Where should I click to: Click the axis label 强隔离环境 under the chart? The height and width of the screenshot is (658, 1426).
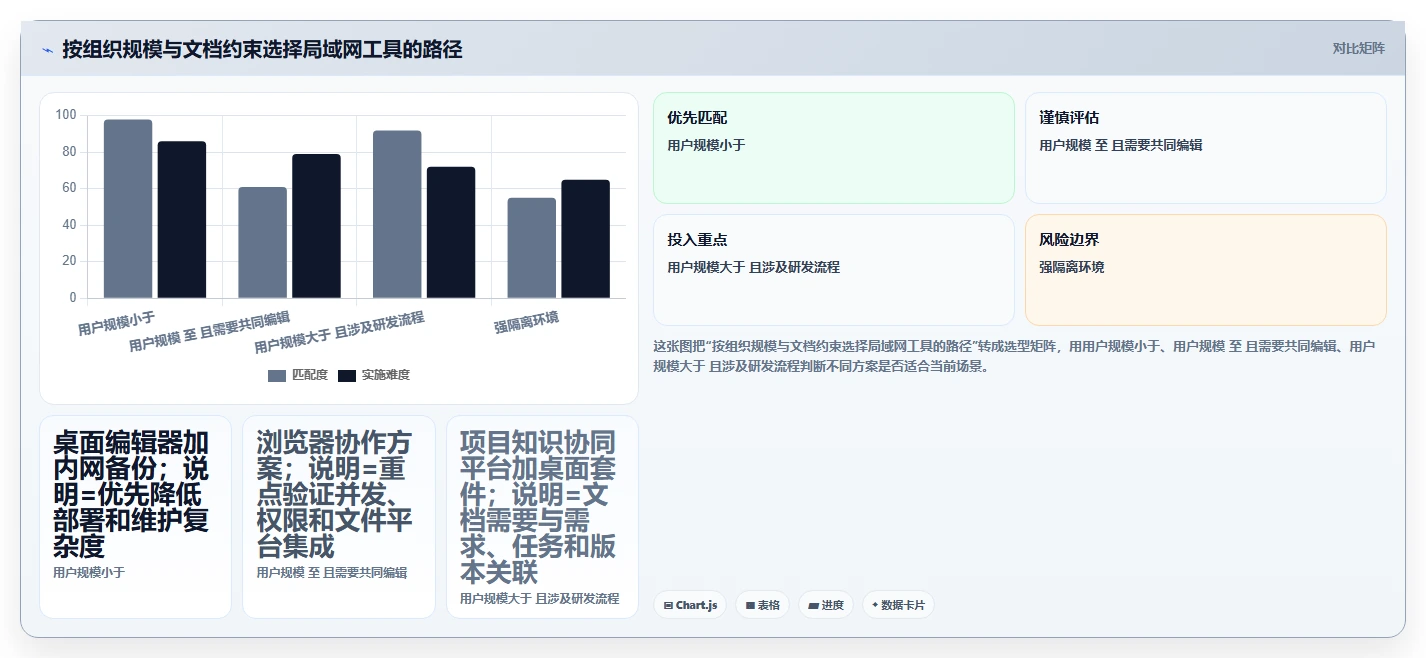tap(527, 323)
